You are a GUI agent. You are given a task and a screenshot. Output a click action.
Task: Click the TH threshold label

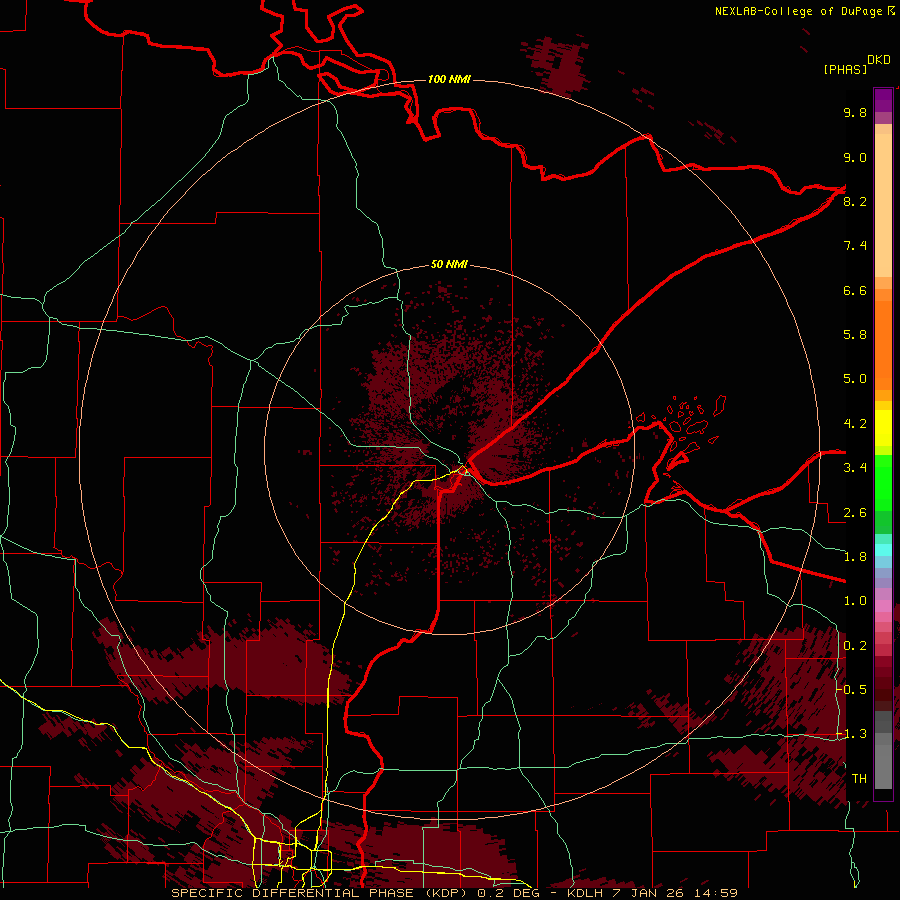(859, 779)
